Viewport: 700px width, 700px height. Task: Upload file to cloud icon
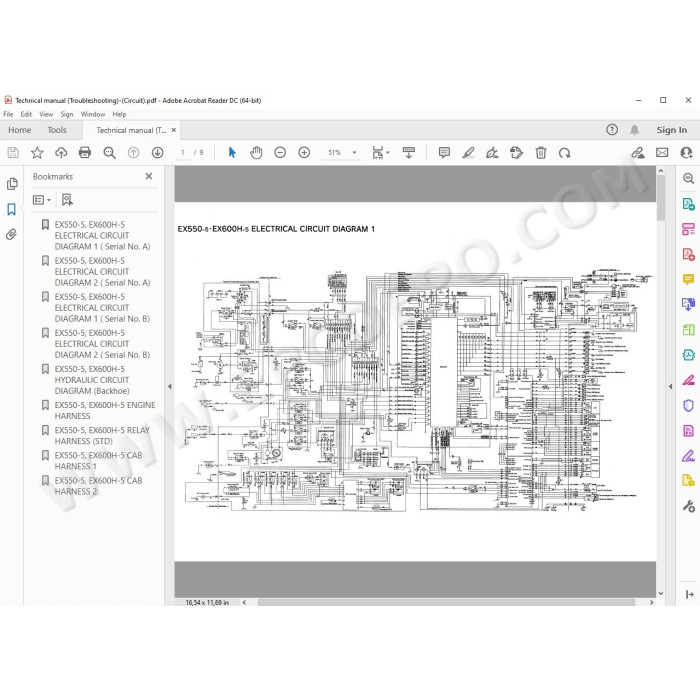click(61, 153)
